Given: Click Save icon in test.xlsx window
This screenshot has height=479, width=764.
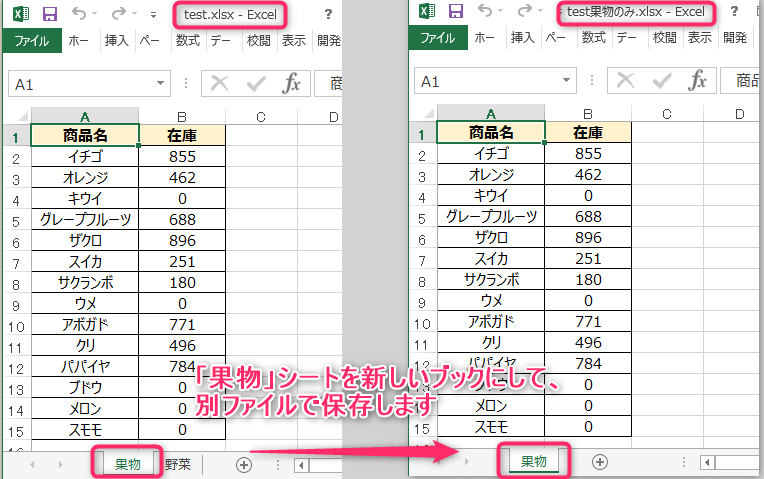Looking at the screenshot, I should (50, 14).
